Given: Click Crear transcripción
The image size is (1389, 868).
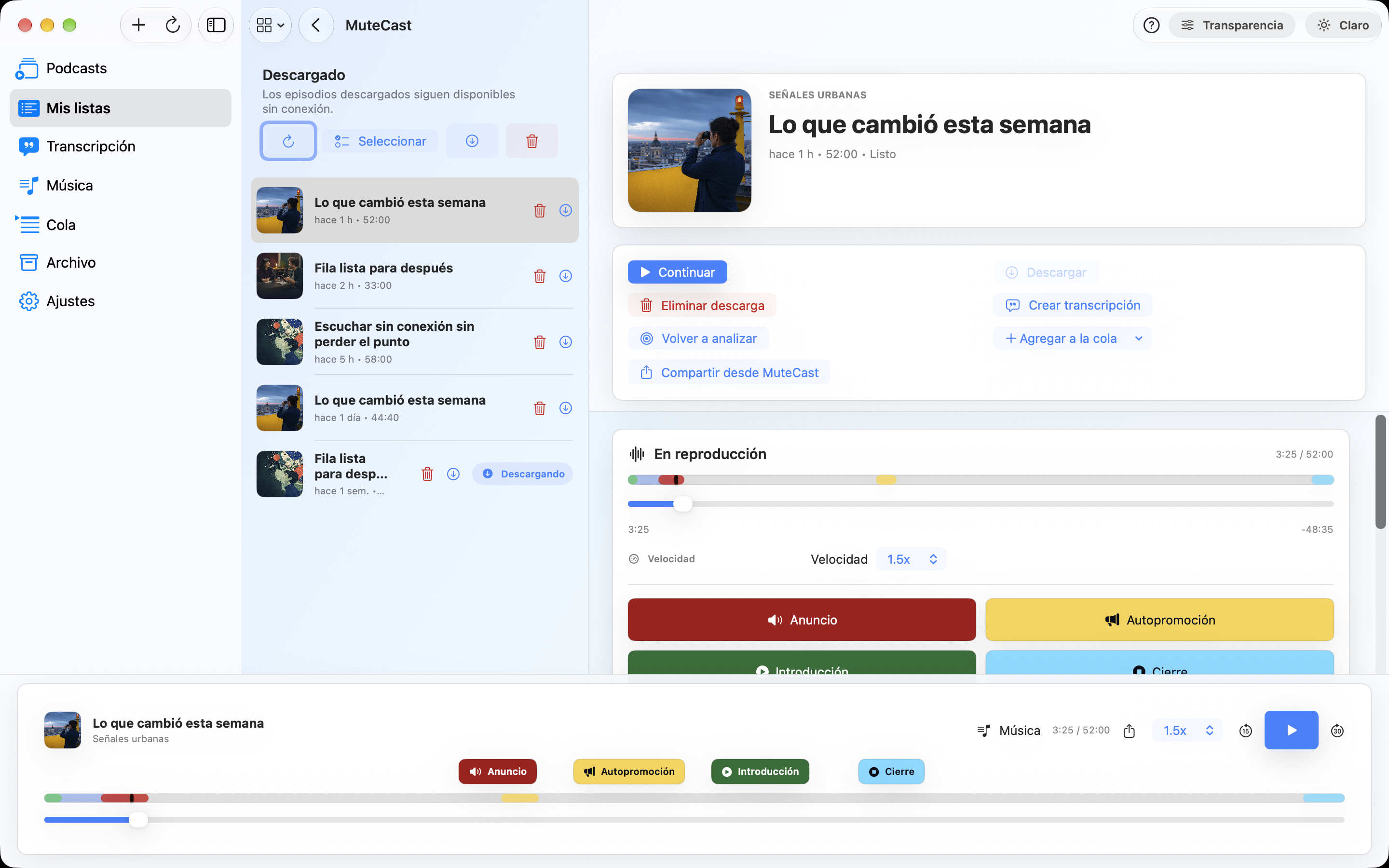Looking at the screenshot, I should [x=1072, y=305].
